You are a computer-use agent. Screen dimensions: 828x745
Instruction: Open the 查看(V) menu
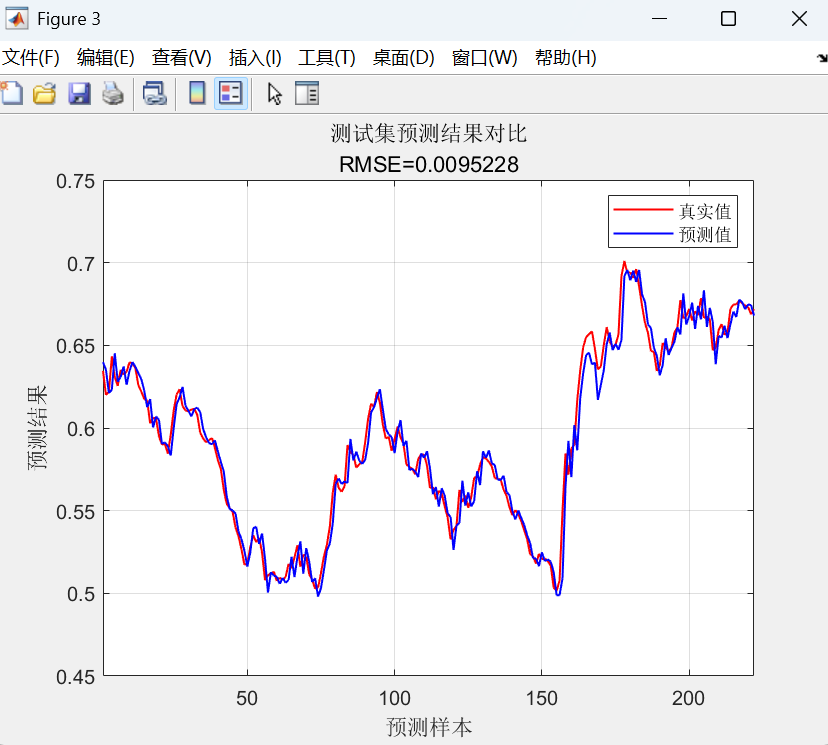tap(182, 58)
